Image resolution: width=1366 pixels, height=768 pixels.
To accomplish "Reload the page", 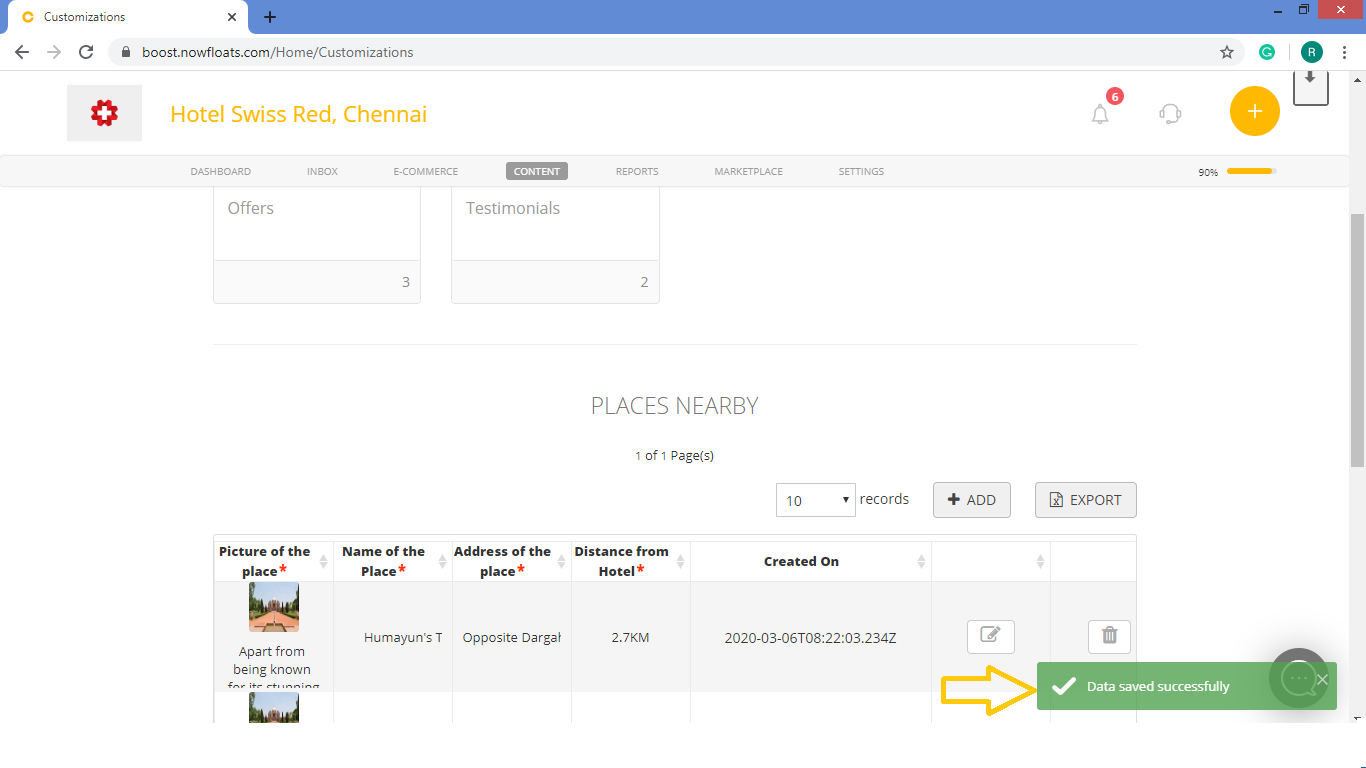I will tap(86, 52).
